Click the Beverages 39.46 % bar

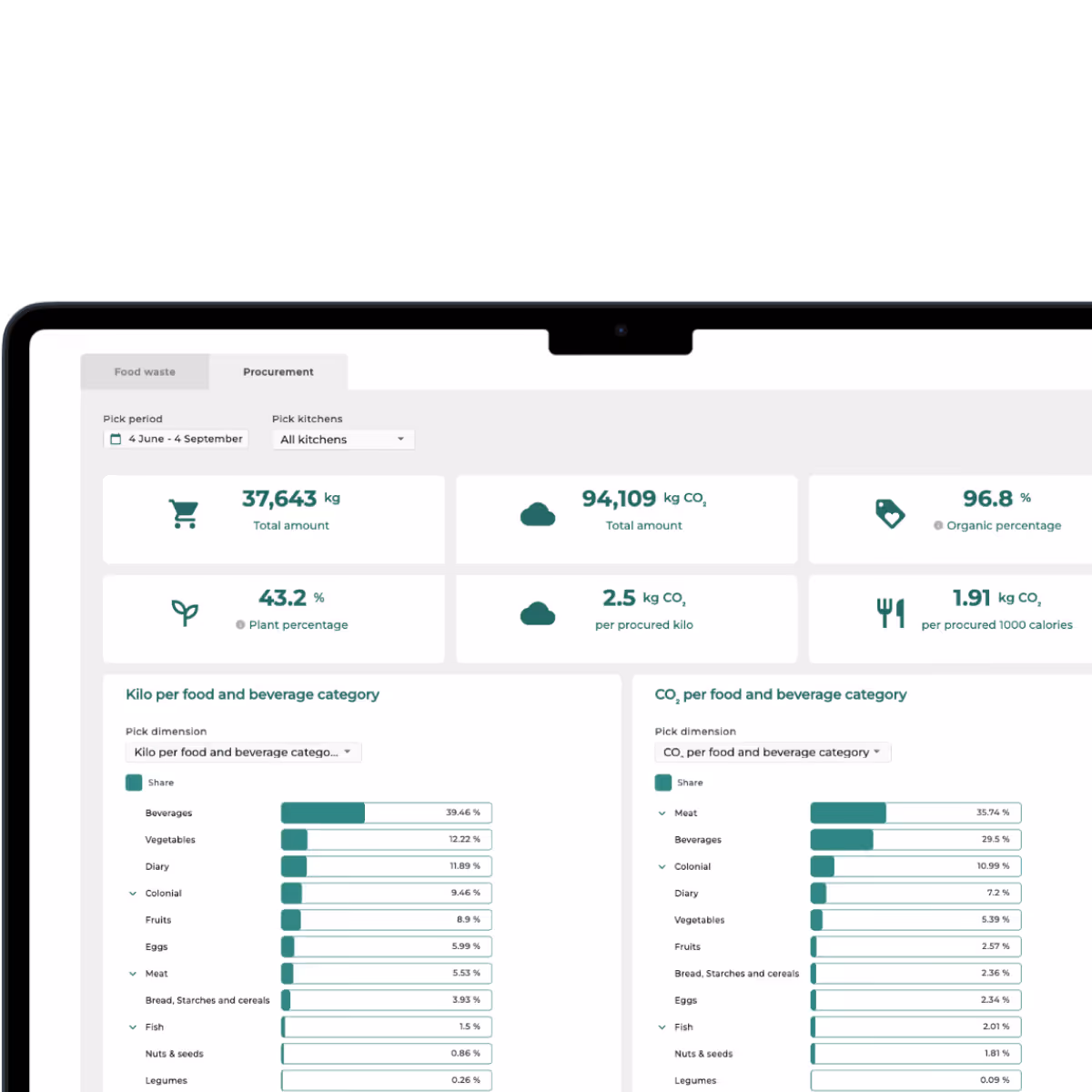387,813
